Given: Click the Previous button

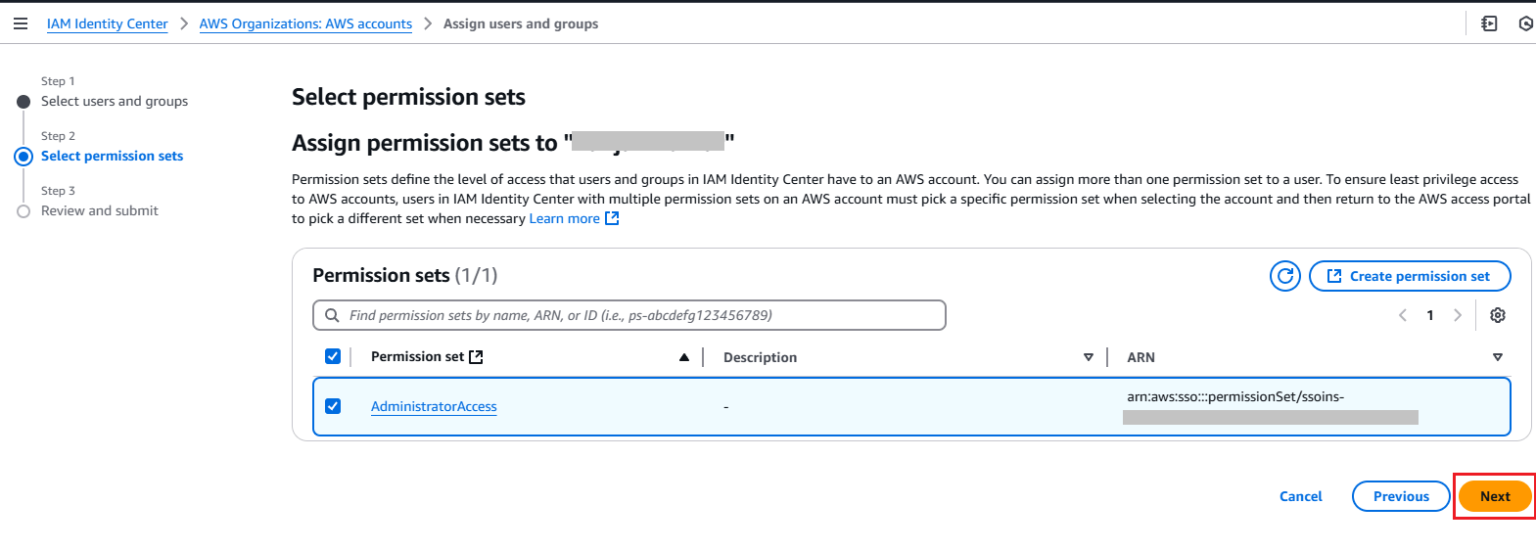Looking at the screenshot, I should (x=1401, y=496).
